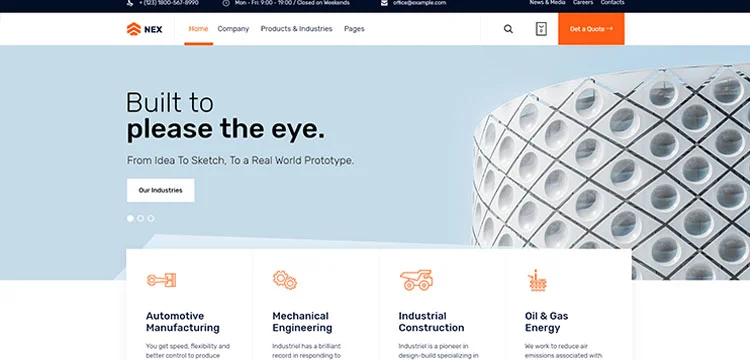This screenshot has width=750, height=360.
Task: Click the office@example.com email link
Action: pos(419,3)
